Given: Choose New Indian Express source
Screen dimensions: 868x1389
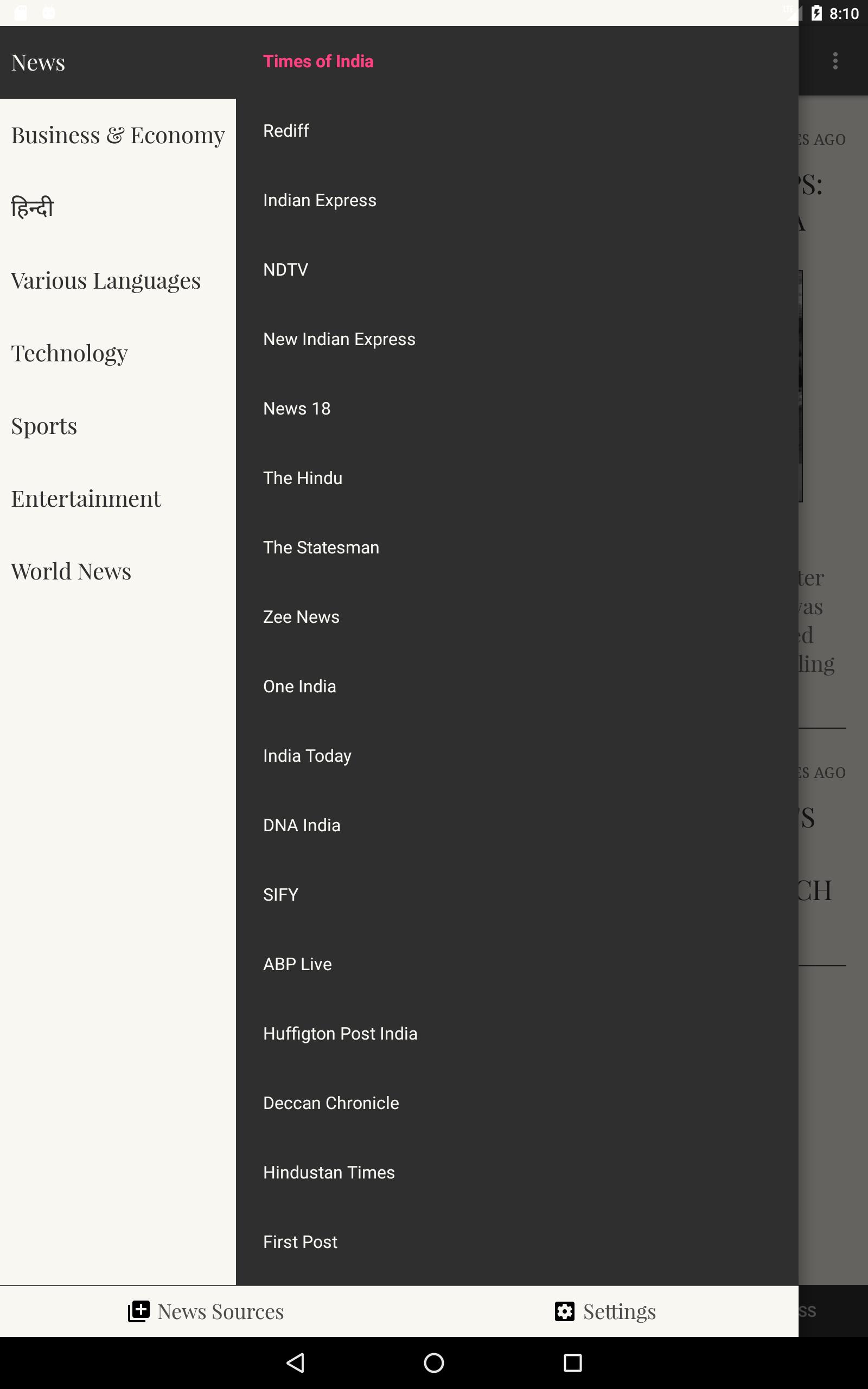Looking at the screenshot, I should [x=517, y=339].
